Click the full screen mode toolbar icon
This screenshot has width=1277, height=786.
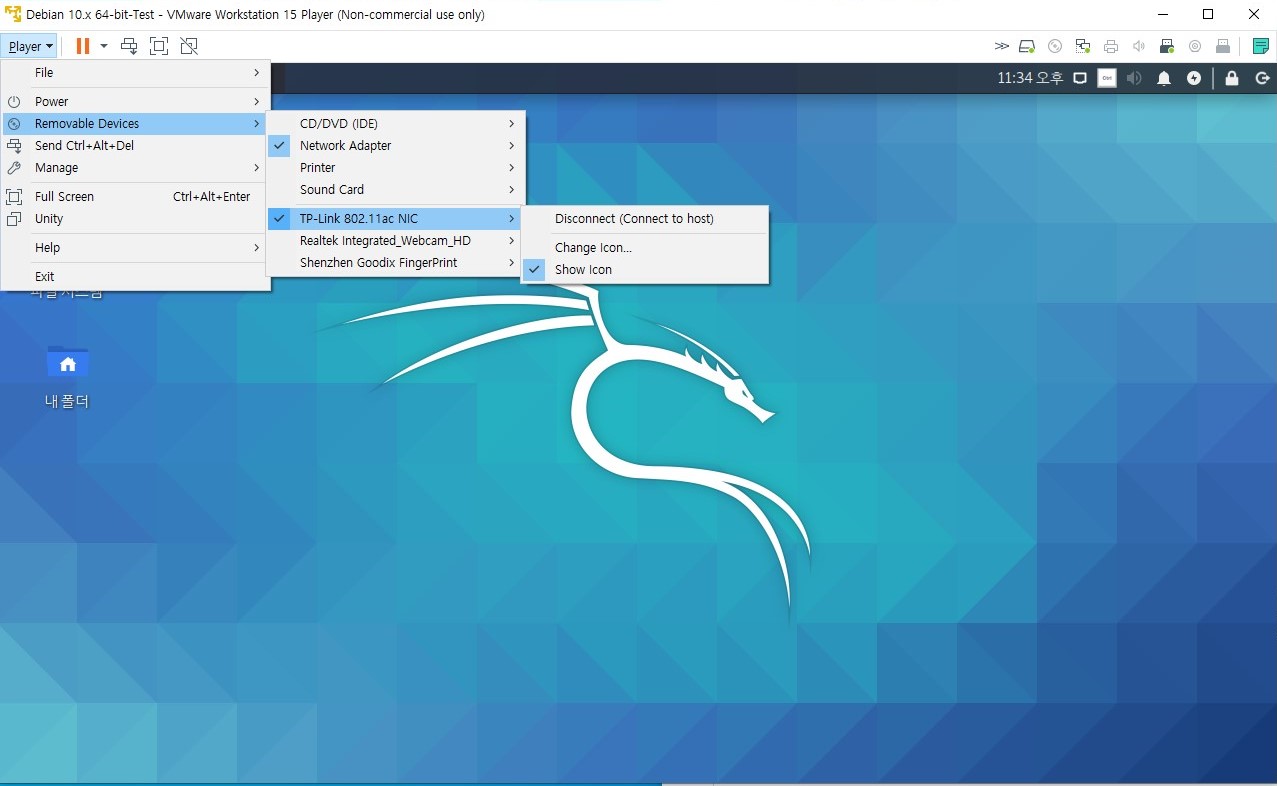(159, 46)
